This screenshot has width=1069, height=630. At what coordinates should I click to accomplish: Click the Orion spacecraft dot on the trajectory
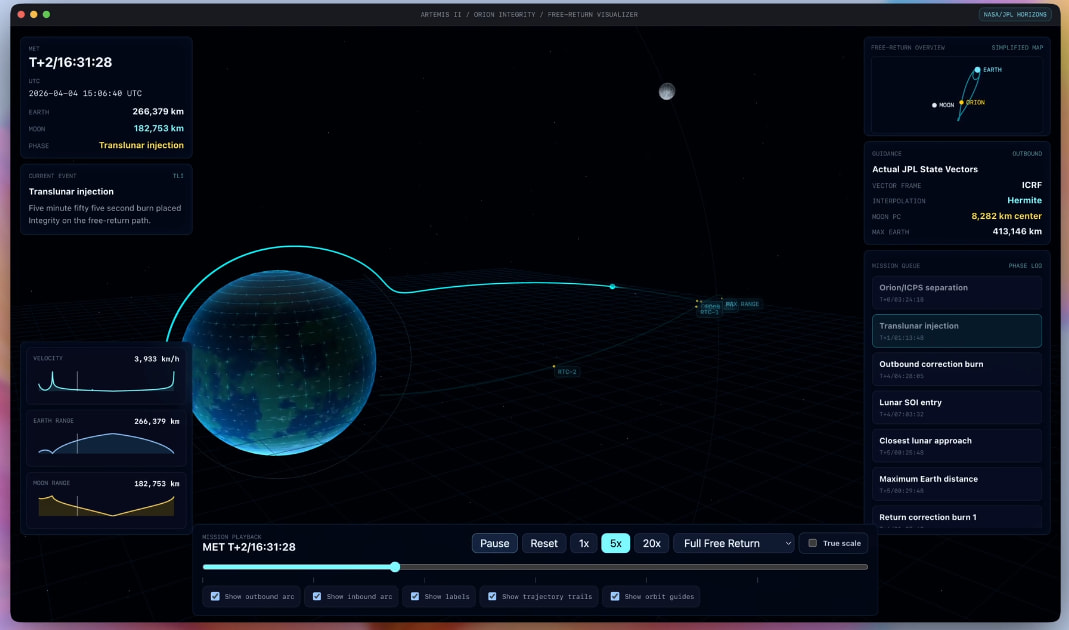tap(612, 286)
